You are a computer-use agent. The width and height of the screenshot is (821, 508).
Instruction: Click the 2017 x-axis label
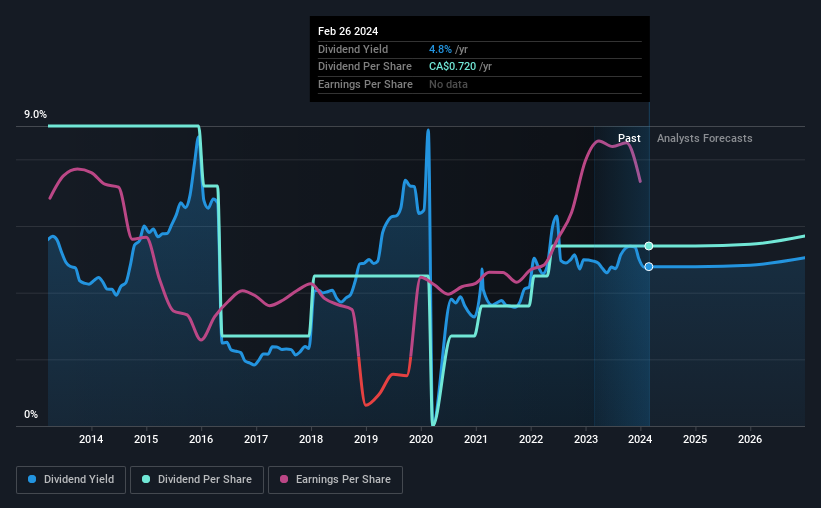click(x=256, y=439)
